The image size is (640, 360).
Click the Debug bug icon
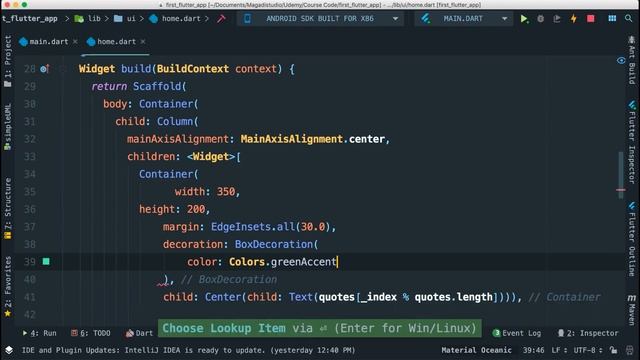click(x=540, y=19)
